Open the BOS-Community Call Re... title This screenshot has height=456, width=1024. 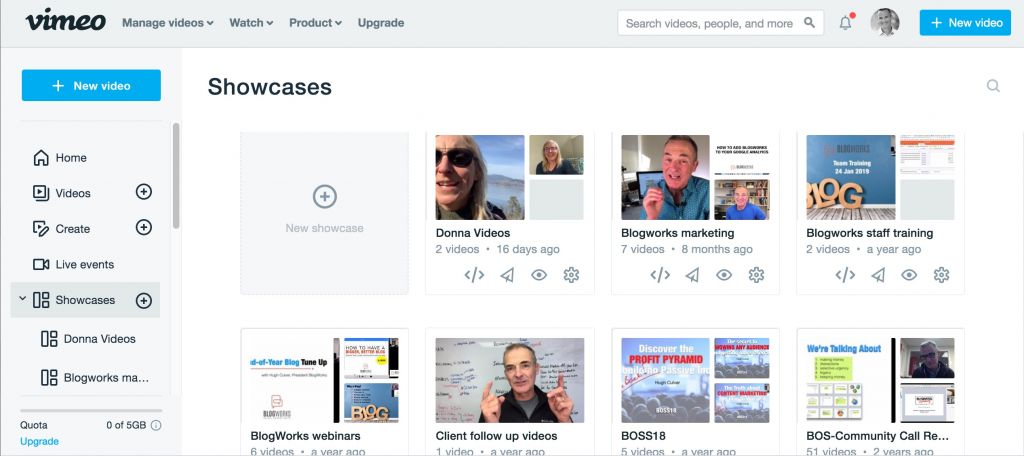point(878,436)
